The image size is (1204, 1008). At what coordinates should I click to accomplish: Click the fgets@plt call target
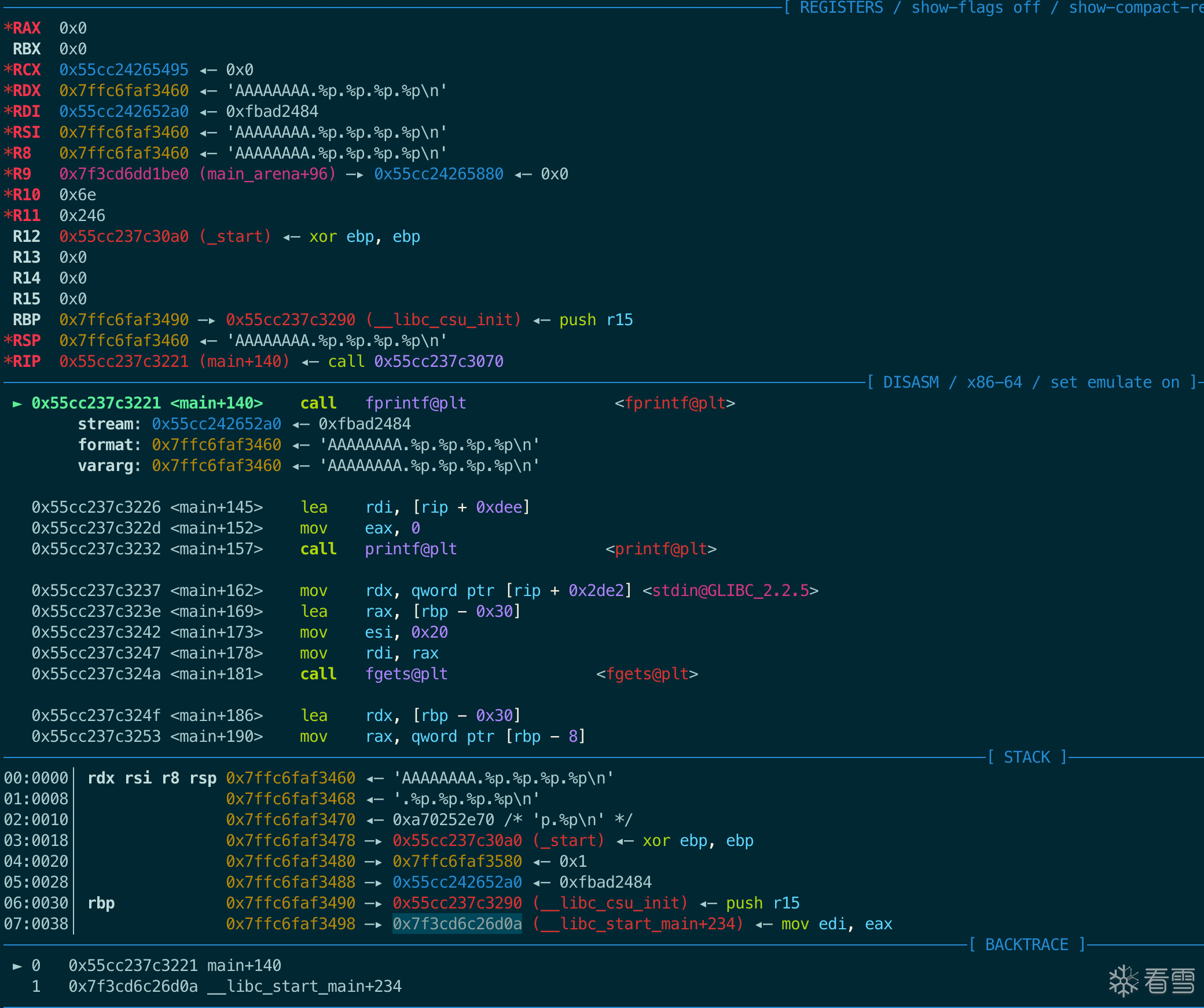coord(406,674)
